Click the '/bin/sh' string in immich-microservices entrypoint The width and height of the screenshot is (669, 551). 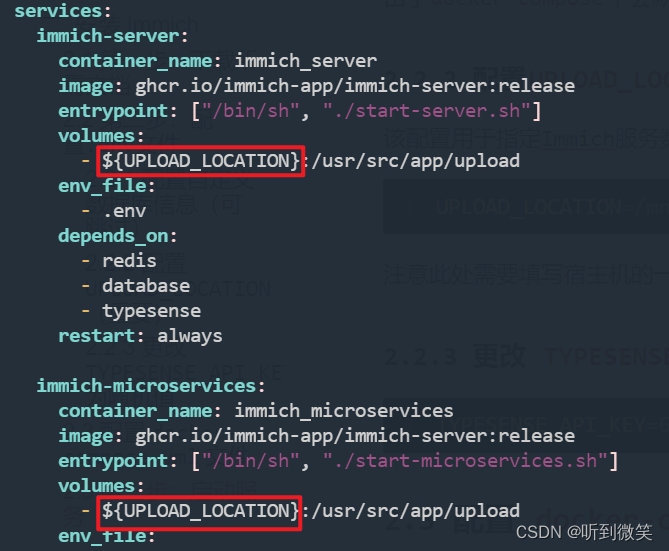point(251,461)
